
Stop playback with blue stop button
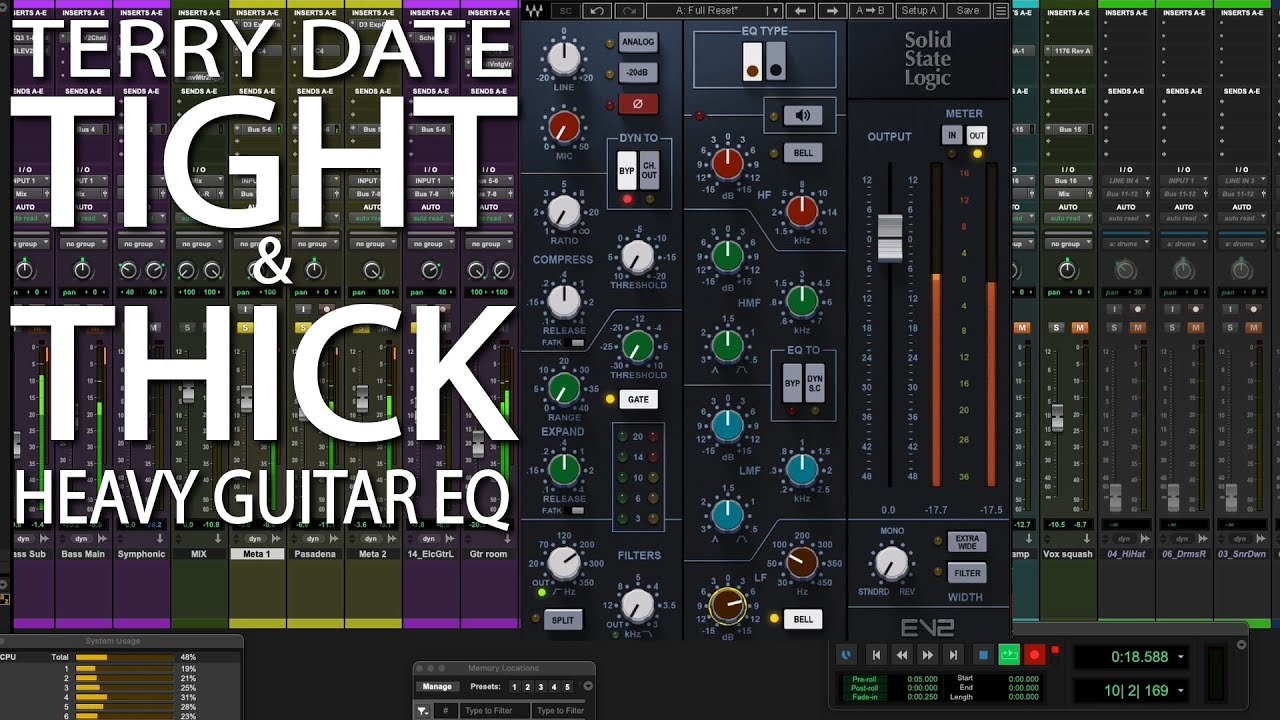click(983, 655)
